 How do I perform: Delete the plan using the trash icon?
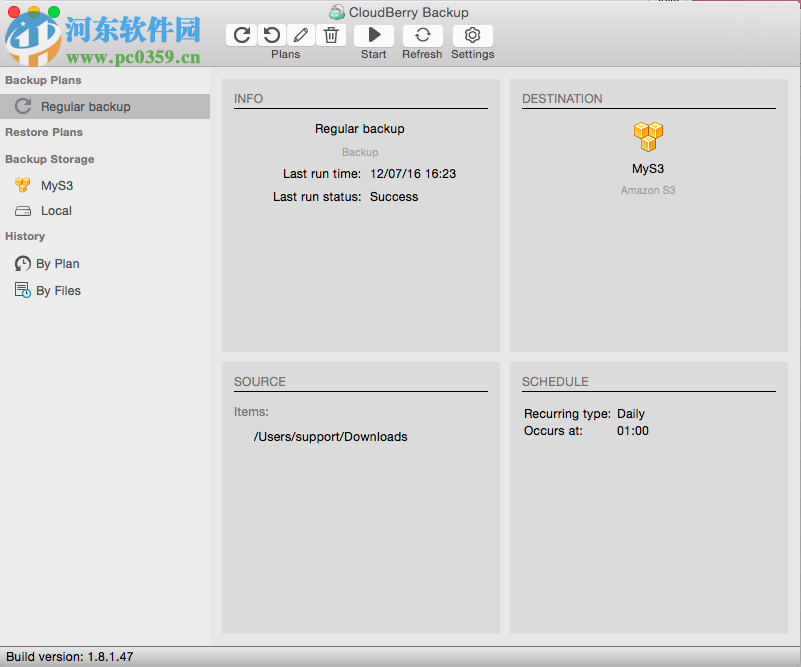tap(331, 35)
